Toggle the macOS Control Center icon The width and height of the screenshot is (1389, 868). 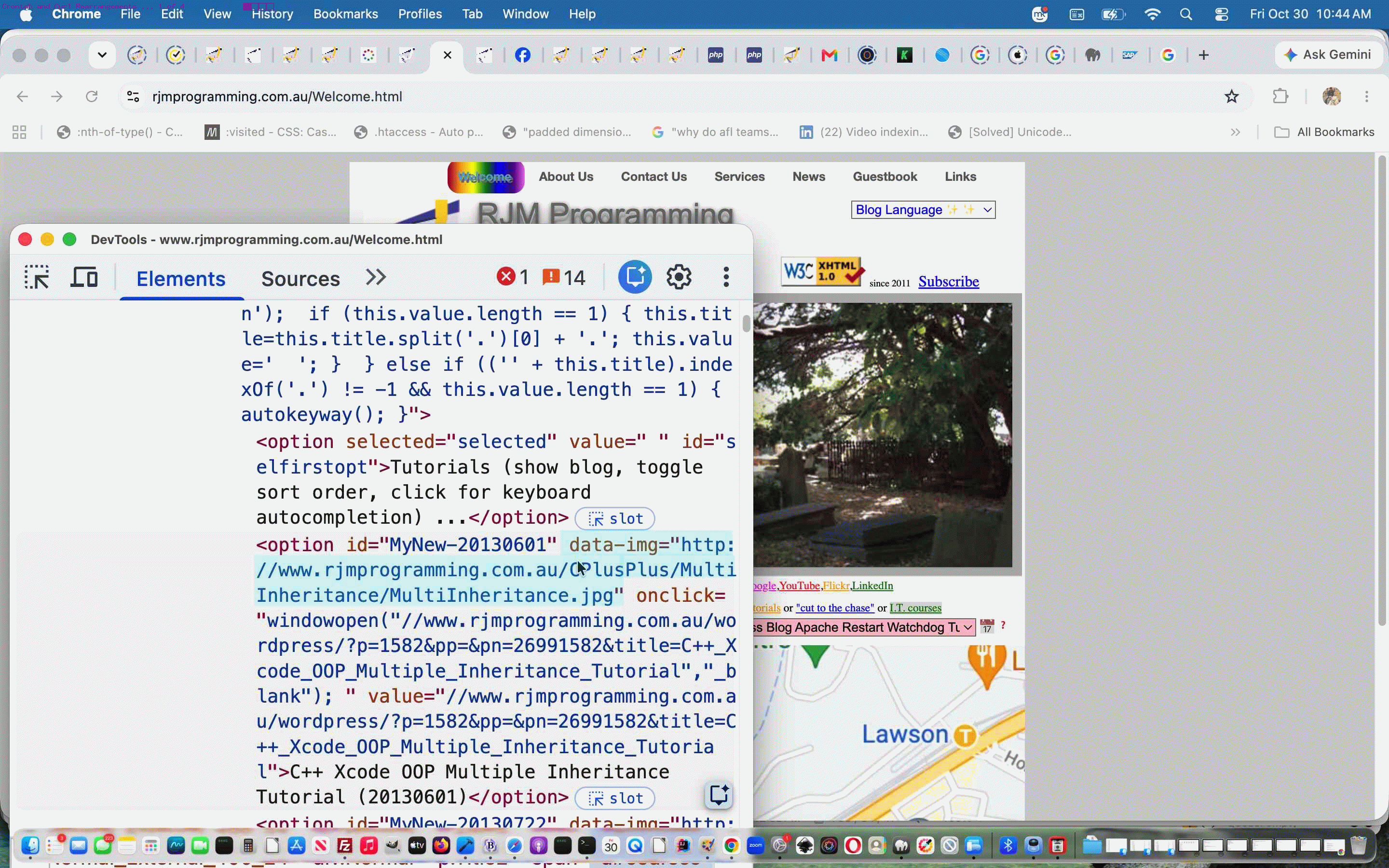[x=1221, y=14]
